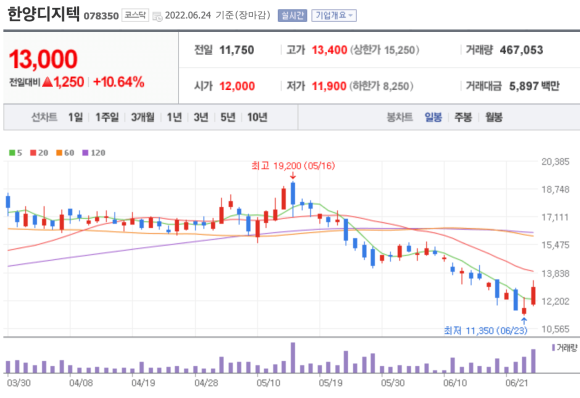Switch to 주봉 weekly candles
The image size is (580, 398).
click(463, 117)
